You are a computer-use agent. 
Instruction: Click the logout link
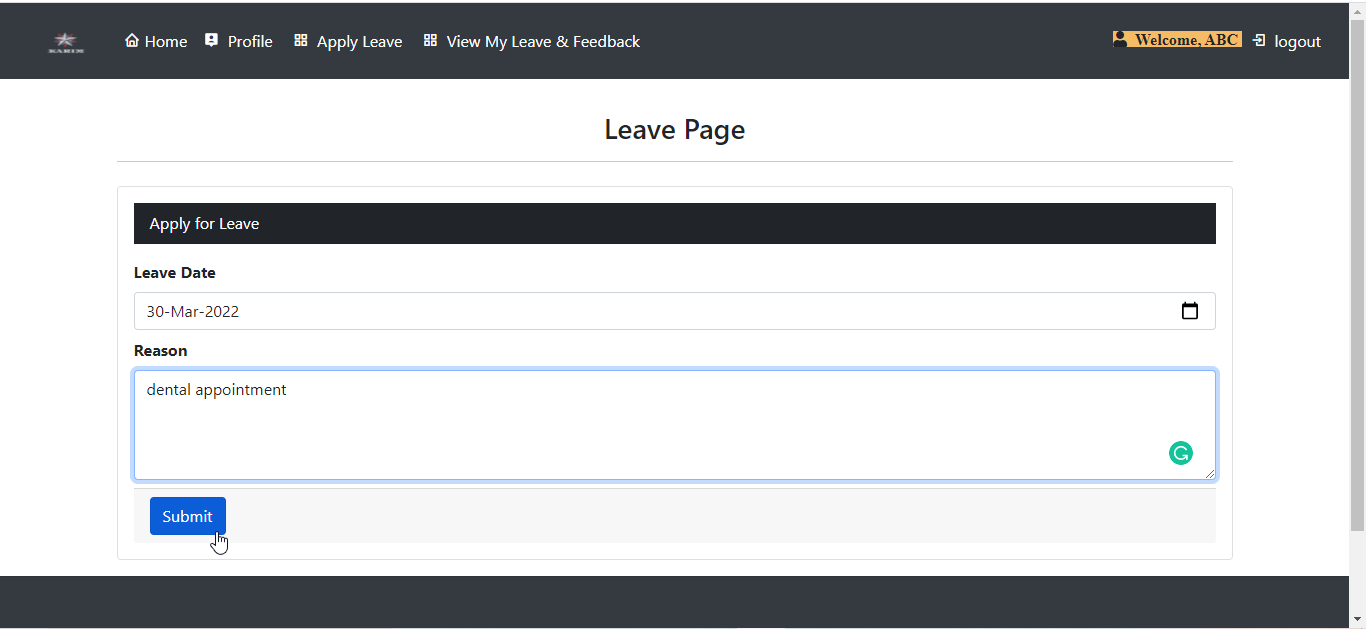pyautogui.click(x=1297, y=41)
